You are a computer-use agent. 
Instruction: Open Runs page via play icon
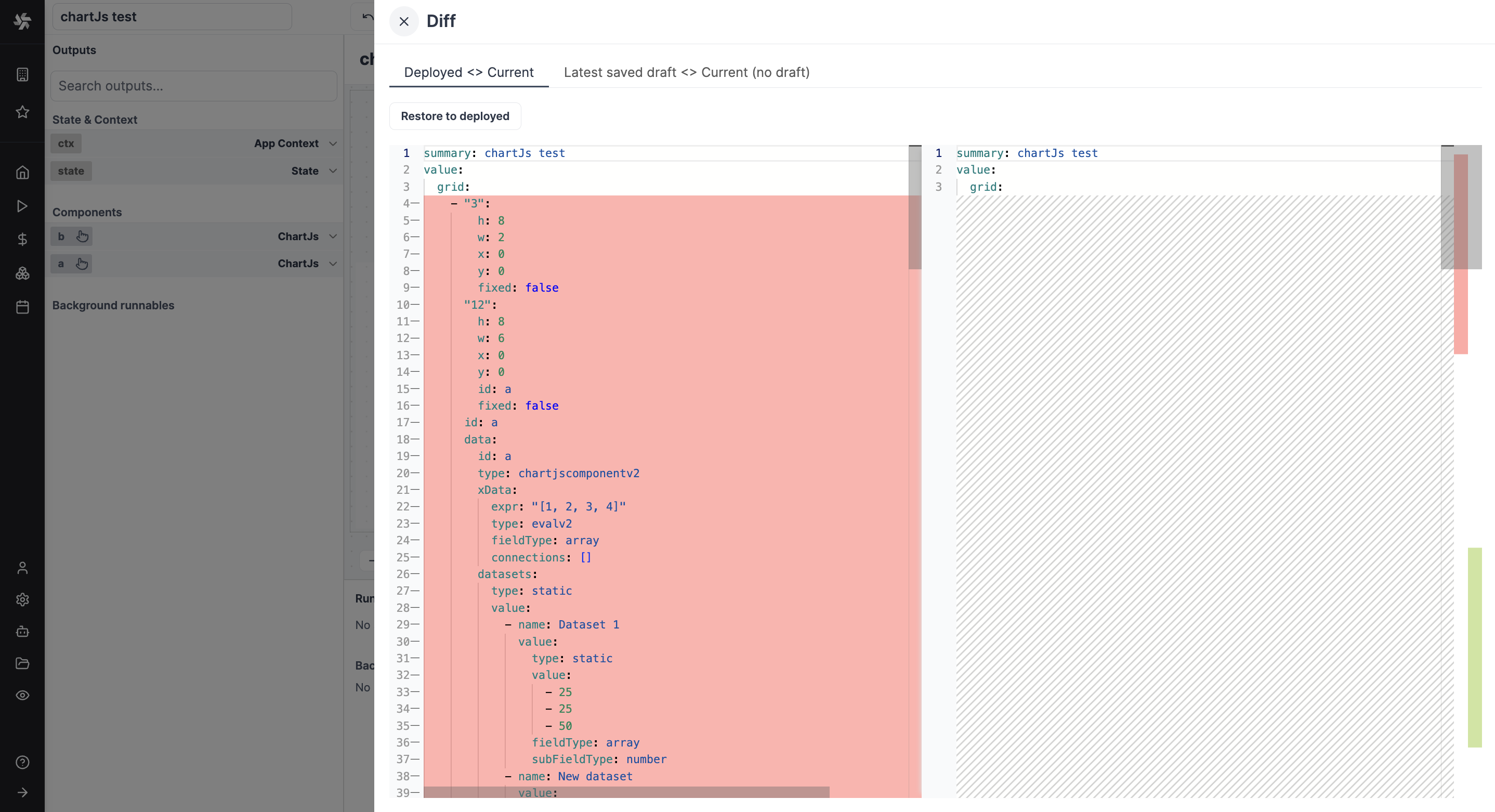22,206
